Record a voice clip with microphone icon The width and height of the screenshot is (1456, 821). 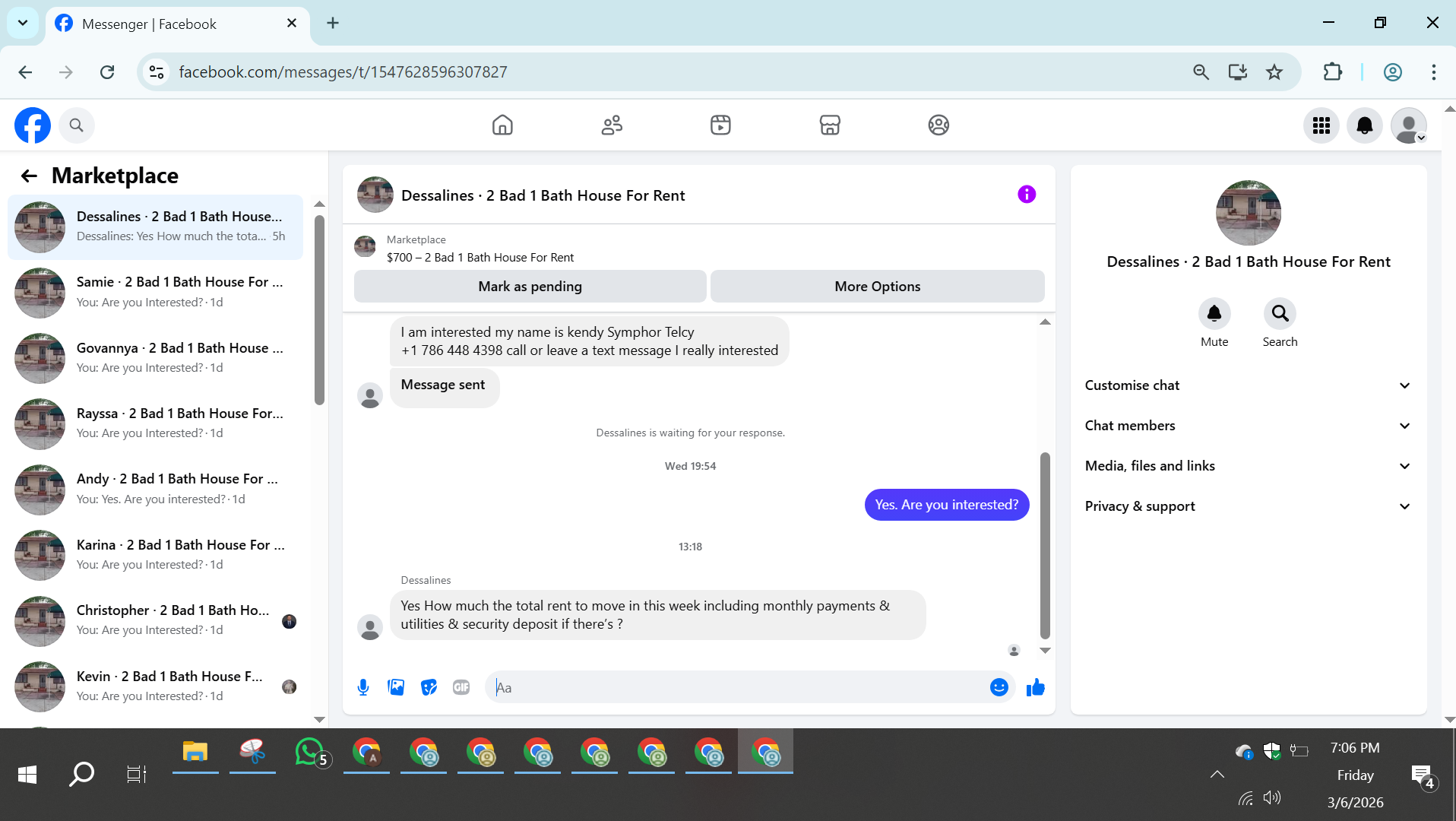[363, 687]
